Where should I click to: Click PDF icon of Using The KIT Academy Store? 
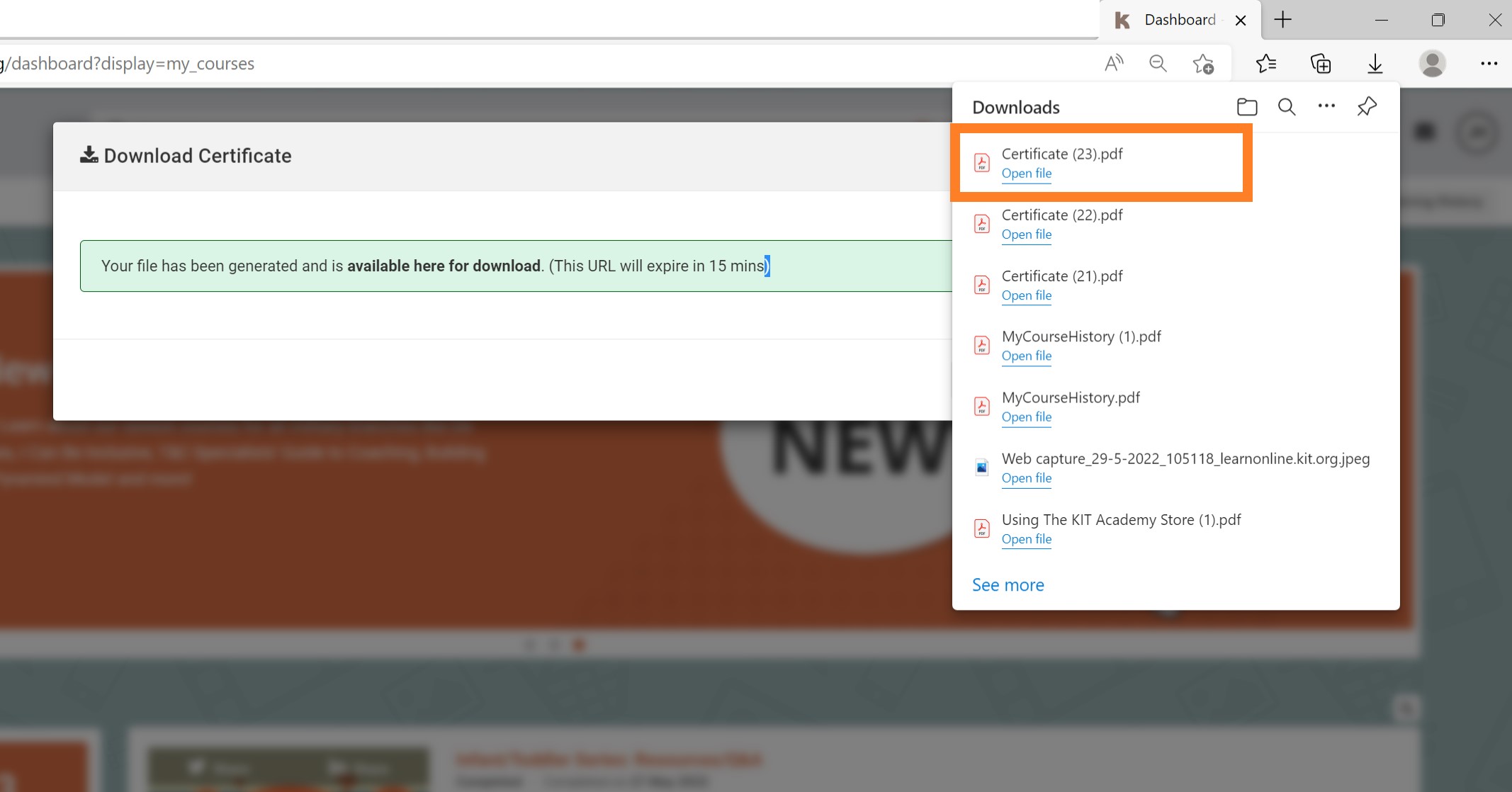tap(982, 528)
